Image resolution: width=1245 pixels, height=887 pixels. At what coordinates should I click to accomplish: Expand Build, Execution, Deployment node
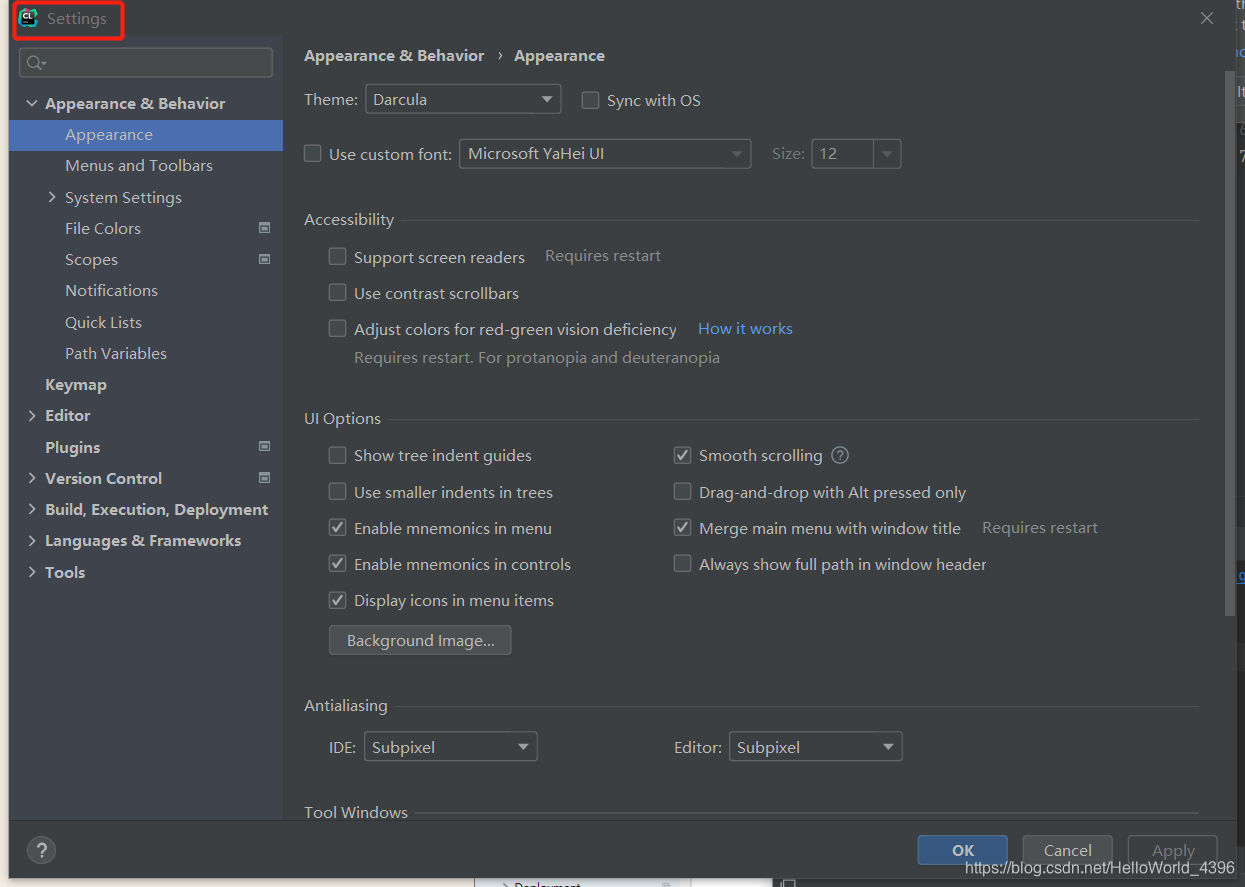[32, 509]
